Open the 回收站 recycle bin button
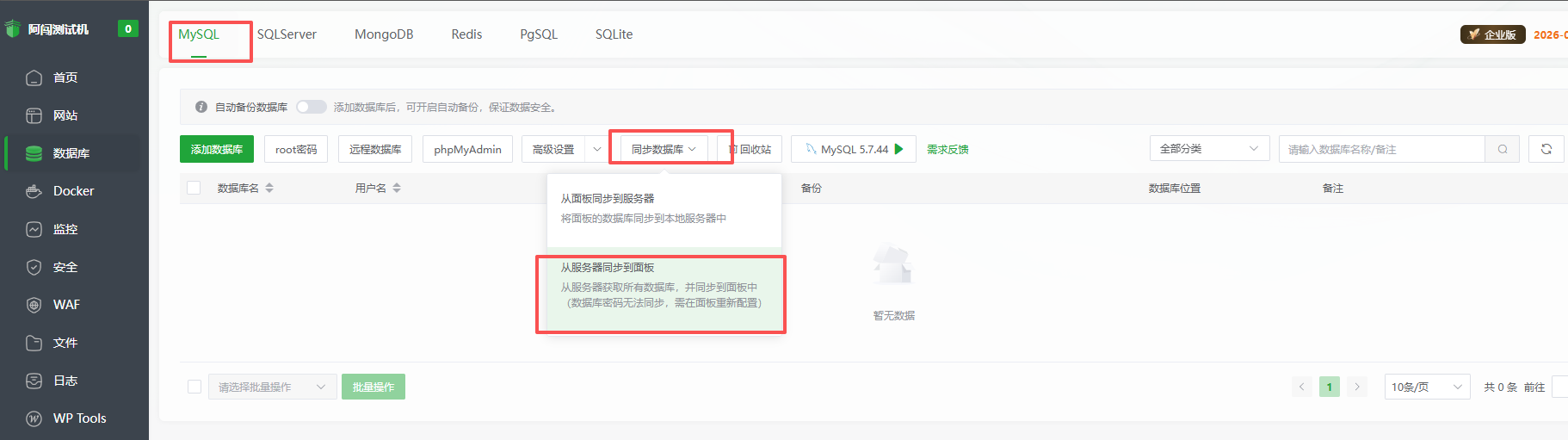 coord(750,149)
